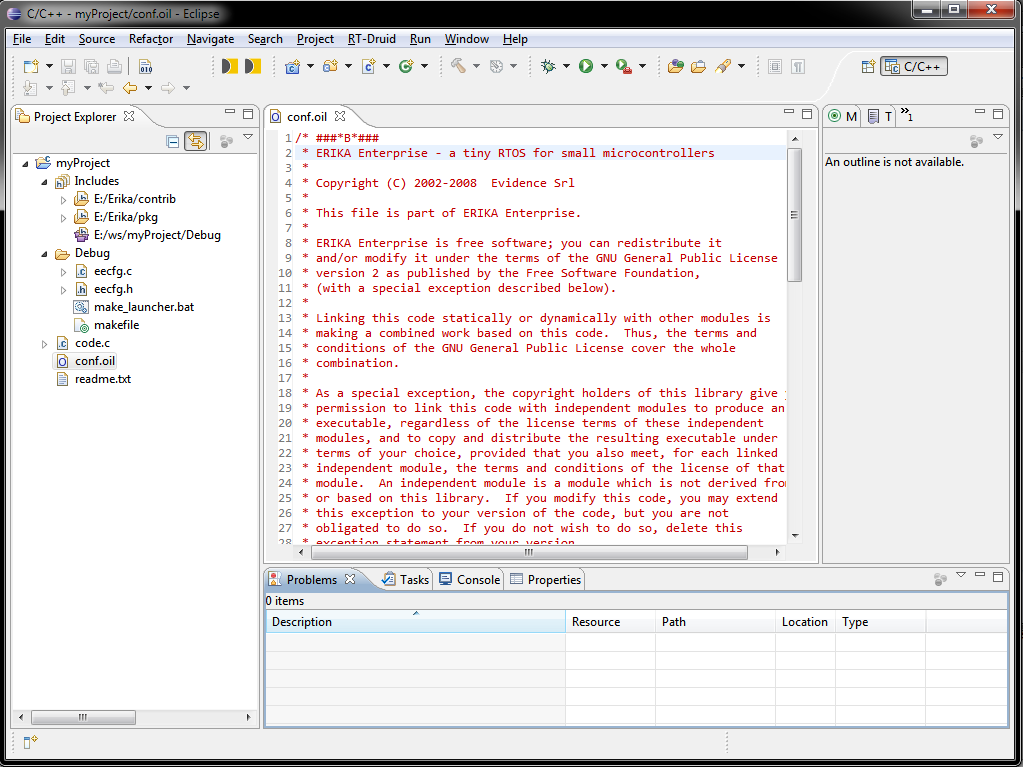1023x767 pixels.
Task: Click the Search flashlight icon
Action: [723, 66]
